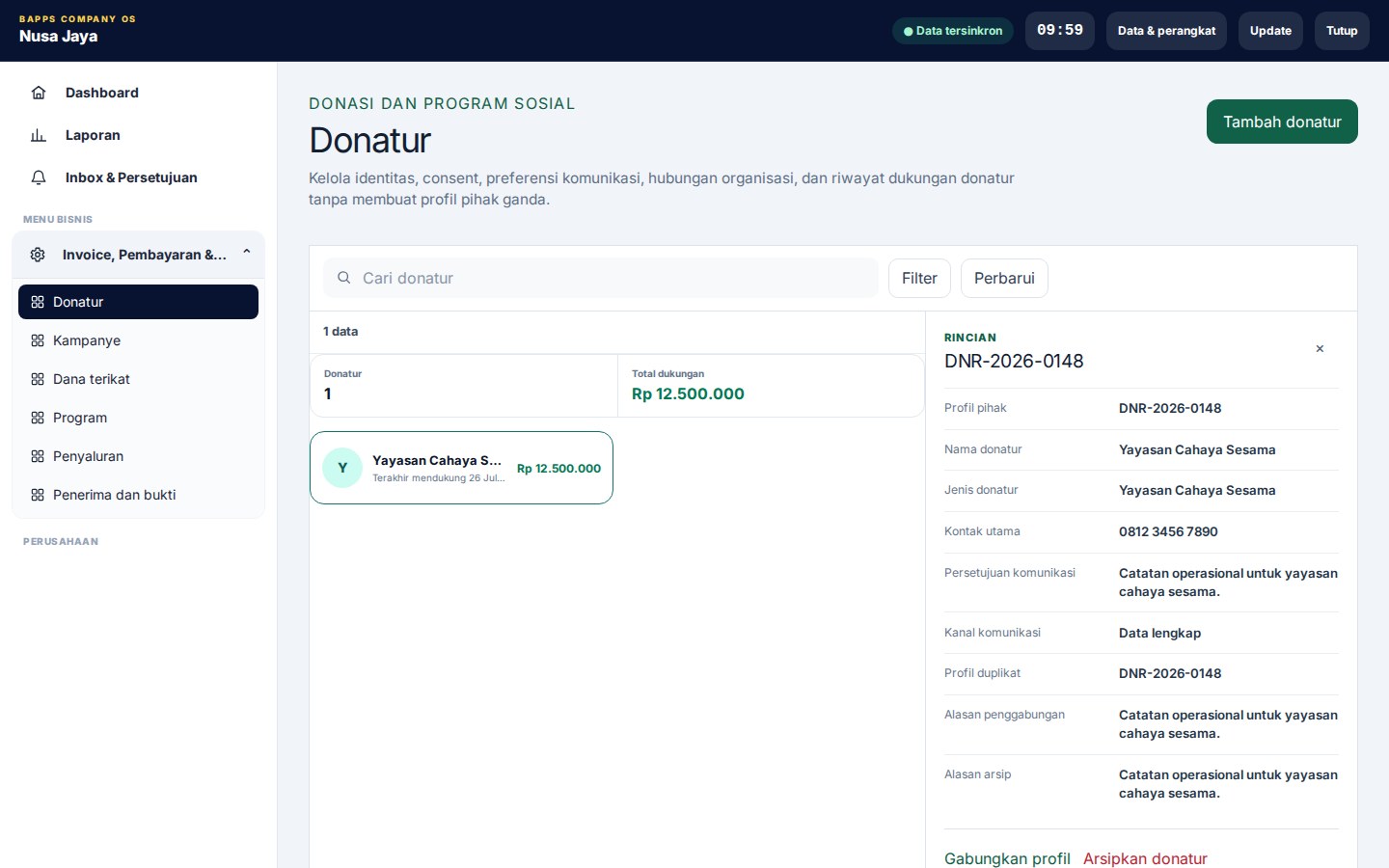
Task: Click the Alasan arsip note text
Action: click(1228, 784)
